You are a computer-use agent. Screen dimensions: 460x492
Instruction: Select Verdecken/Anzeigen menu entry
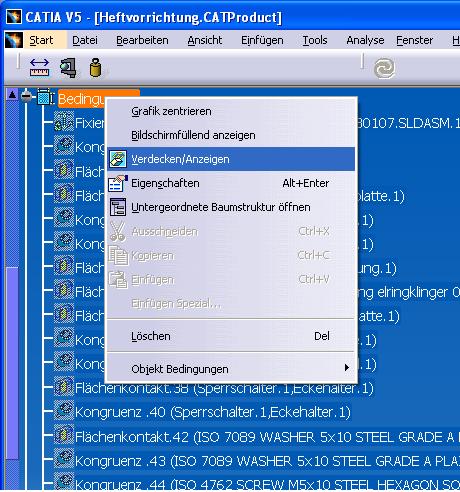click(x=231, y=159)
